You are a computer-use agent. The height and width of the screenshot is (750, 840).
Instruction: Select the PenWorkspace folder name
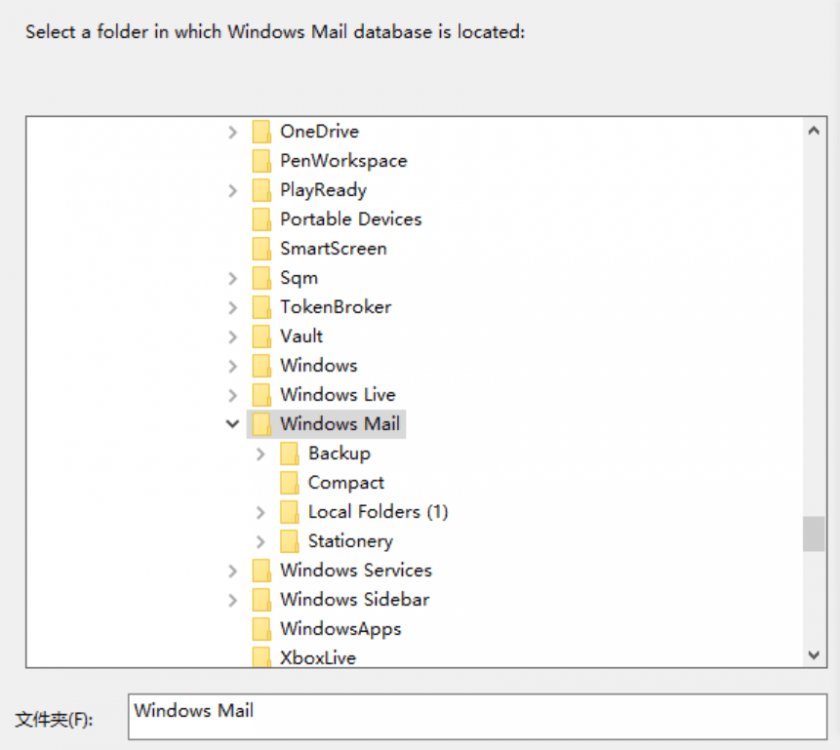[343, 161]
